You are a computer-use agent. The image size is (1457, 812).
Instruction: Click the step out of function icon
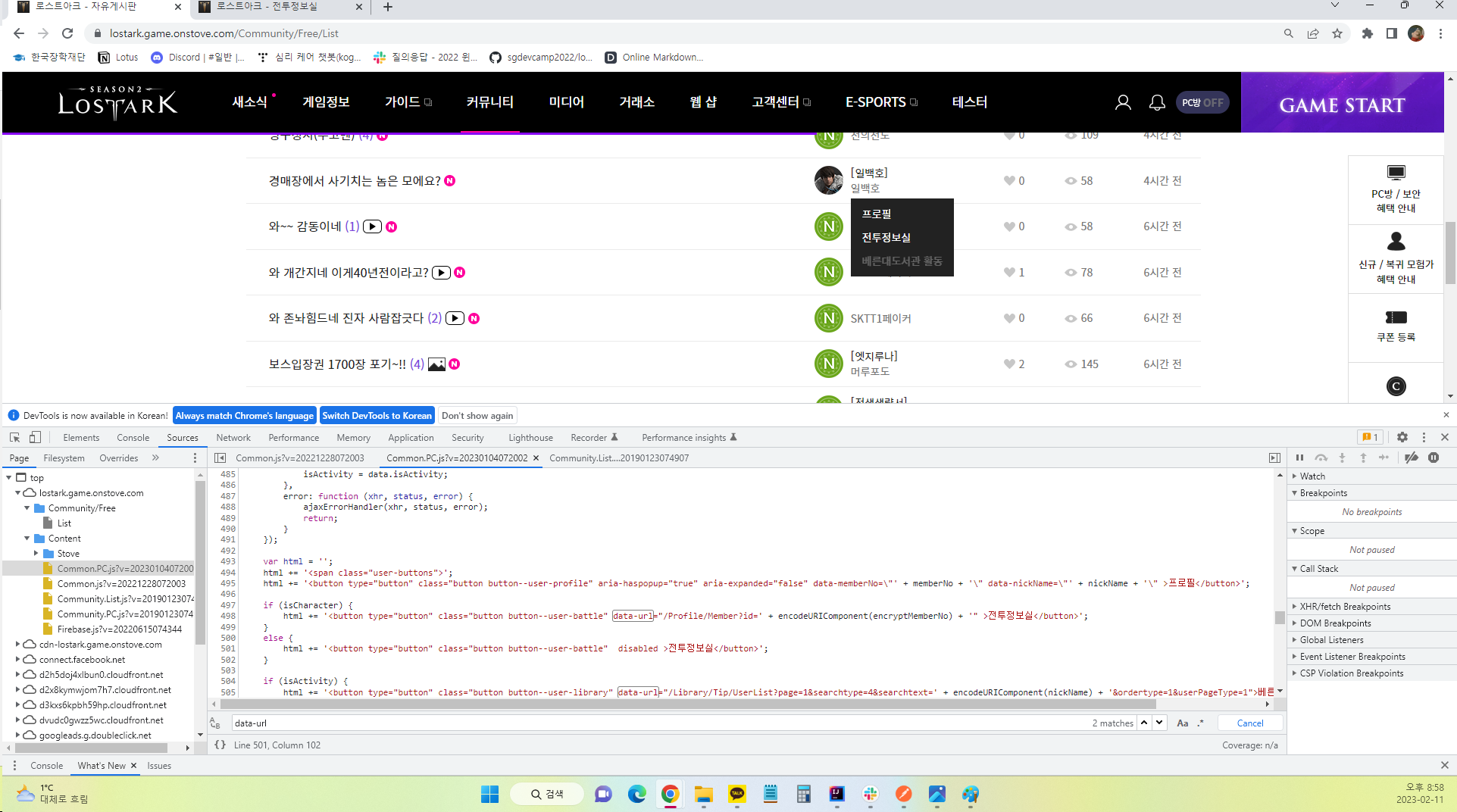click(x=1363, y=458)
